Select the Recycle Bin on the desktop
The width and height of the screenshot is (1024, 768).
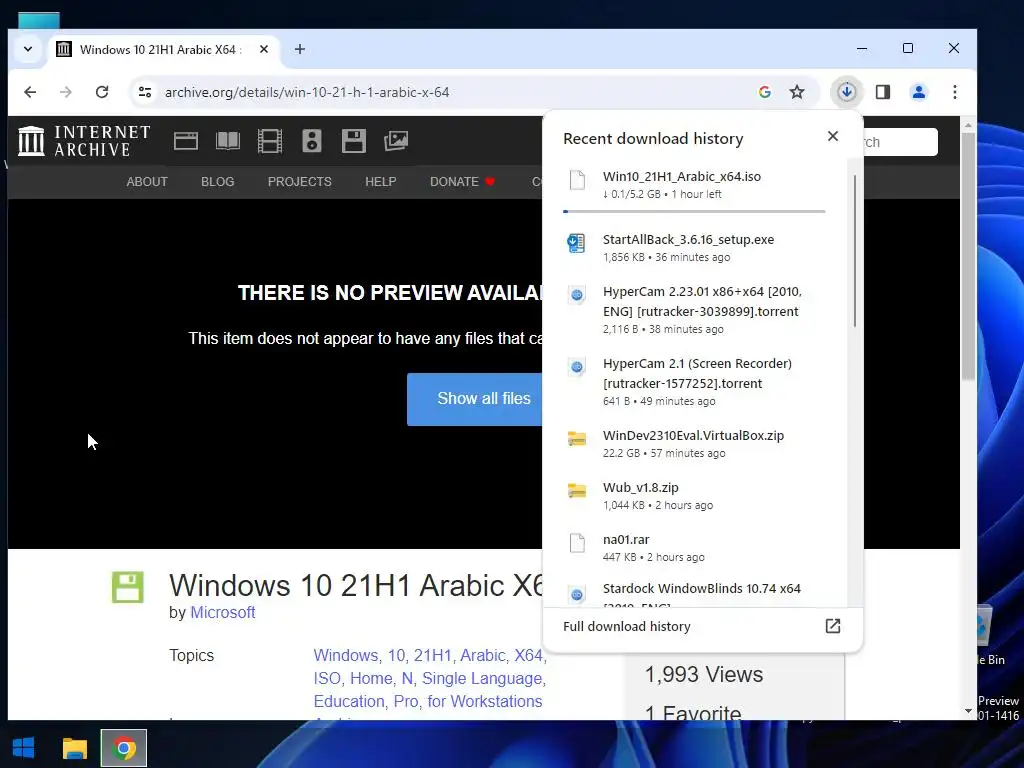(987, 635)
